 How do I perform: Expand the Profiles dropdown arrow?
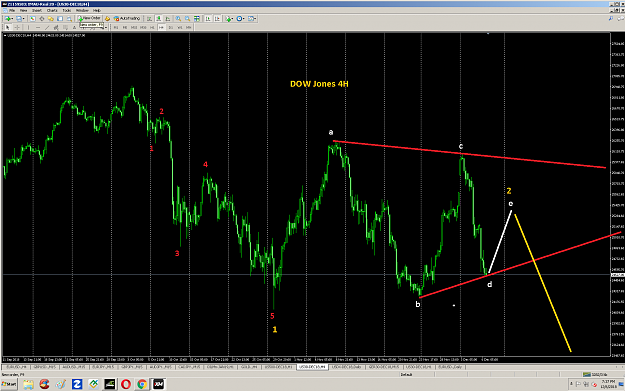(x=24, y=18)
